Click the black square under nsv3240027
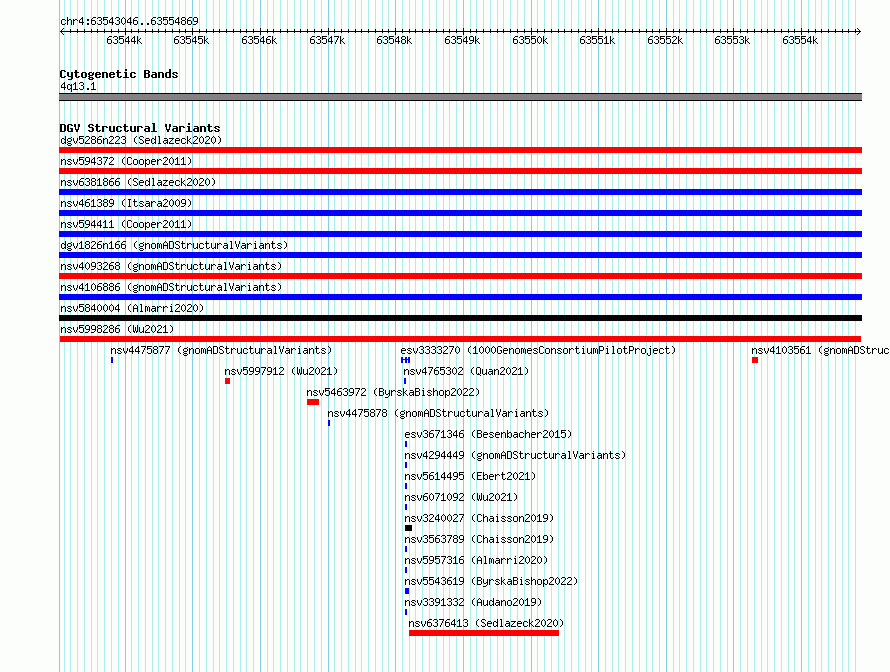 [x=408, y=528]
